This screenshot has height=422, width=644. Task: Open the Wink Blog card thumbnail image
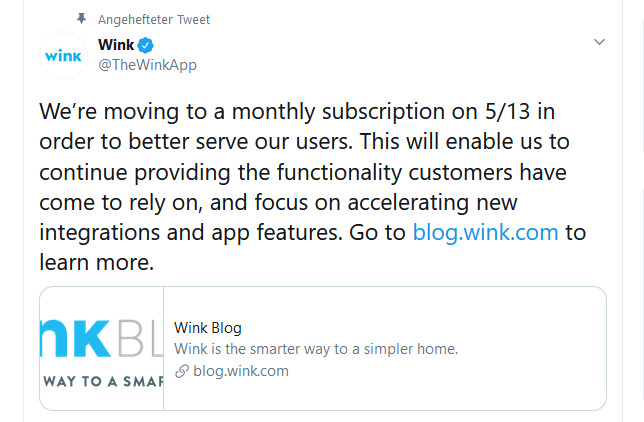pos(101,348)
